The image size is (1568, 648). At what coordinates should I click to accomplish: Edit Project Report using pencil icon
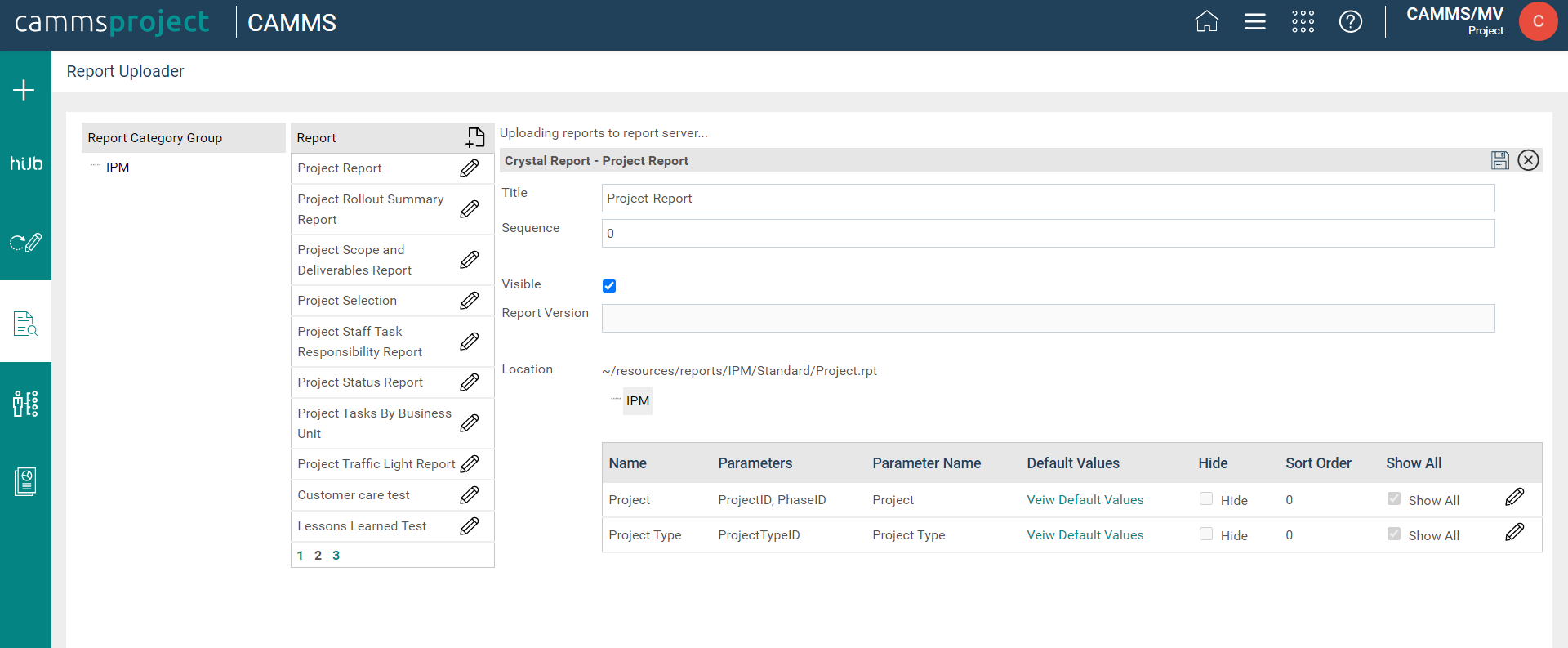[470, 168]
